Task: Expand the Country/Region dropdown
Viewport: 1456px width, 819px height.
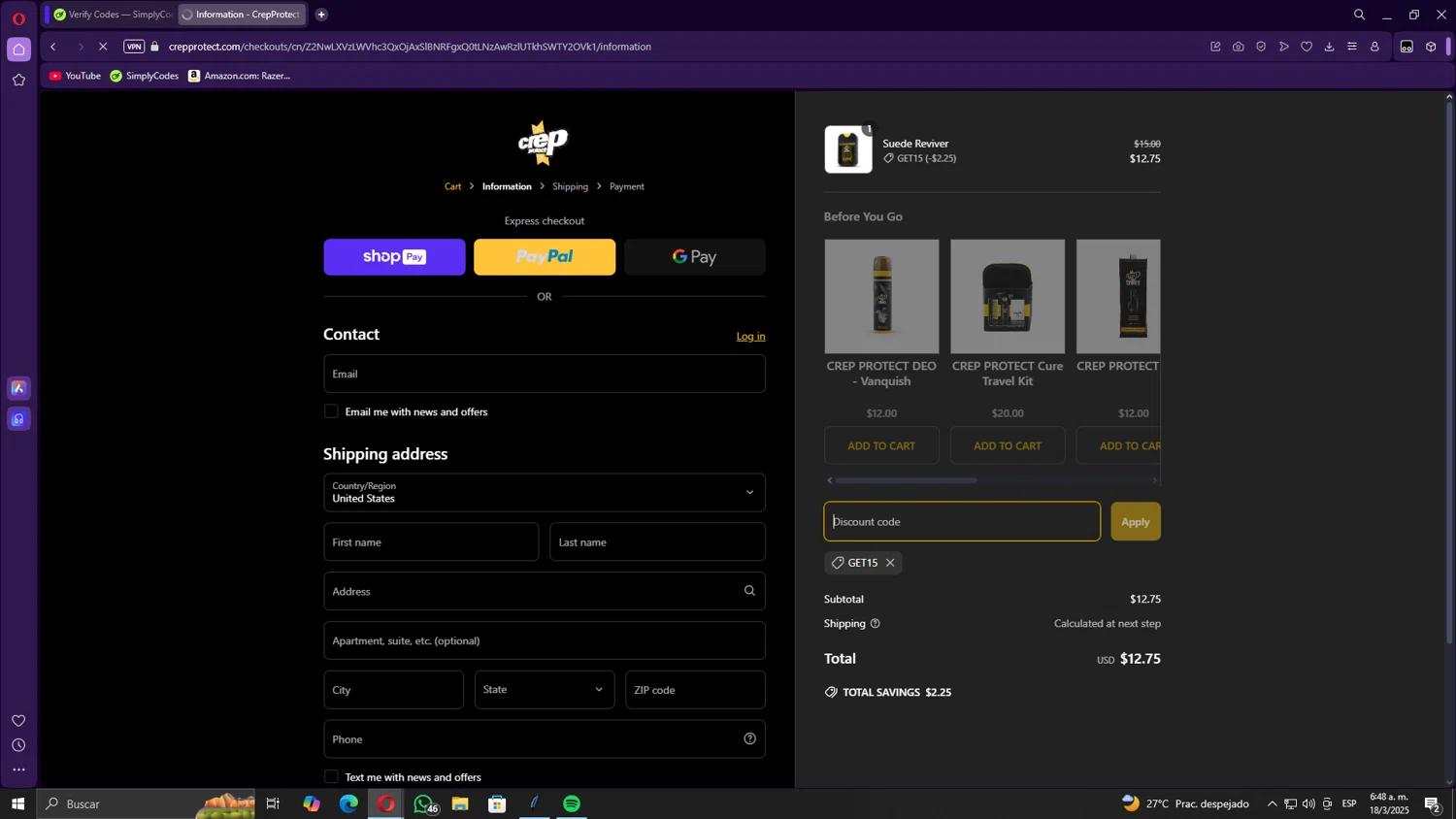Action: [x=545, y=492]
